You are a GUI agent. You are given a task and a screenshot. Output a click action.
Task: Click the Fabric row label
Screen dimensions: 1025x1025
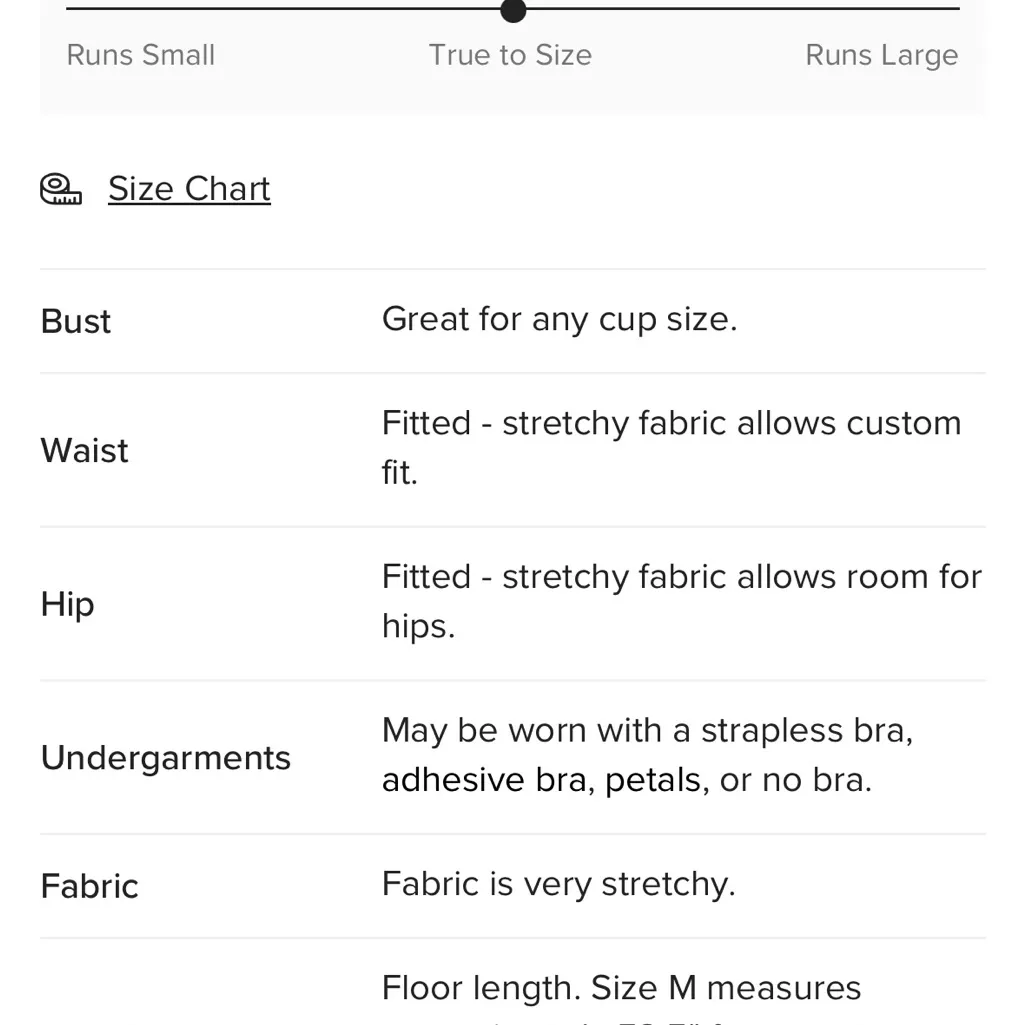(x=90, y=886)
